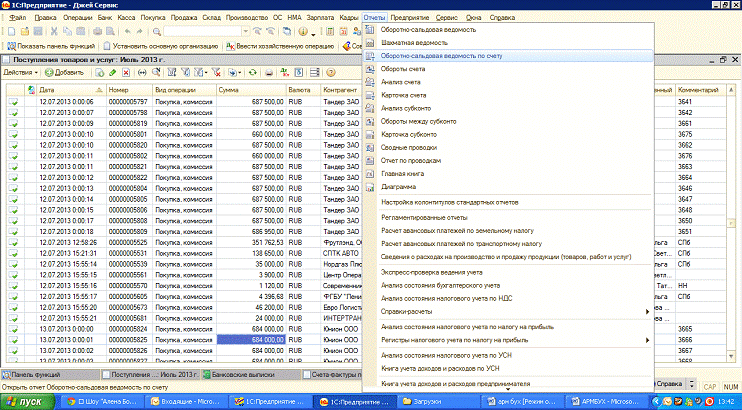Screen dimensions: 742x410
Task: Click the Оборотно-сальдовая ведомость report icon
Action: [x=372, y=31]
